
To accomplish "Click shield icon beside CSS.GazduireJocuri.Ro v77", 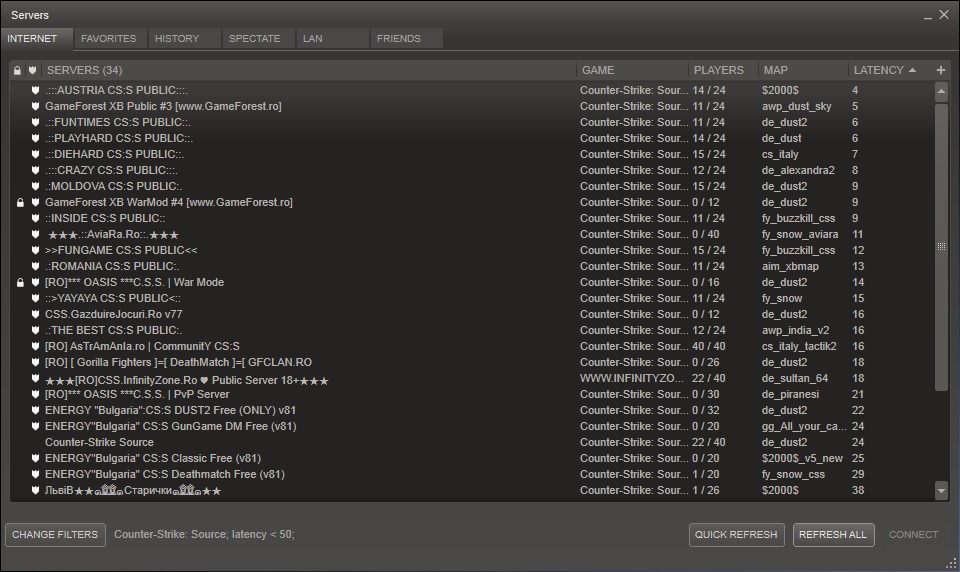I will [36, 314].
